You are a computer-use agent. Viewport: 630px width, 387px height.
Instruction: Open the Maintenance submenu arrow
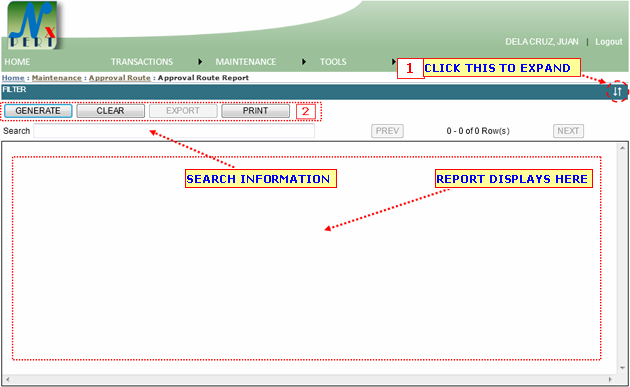(304, 62)
